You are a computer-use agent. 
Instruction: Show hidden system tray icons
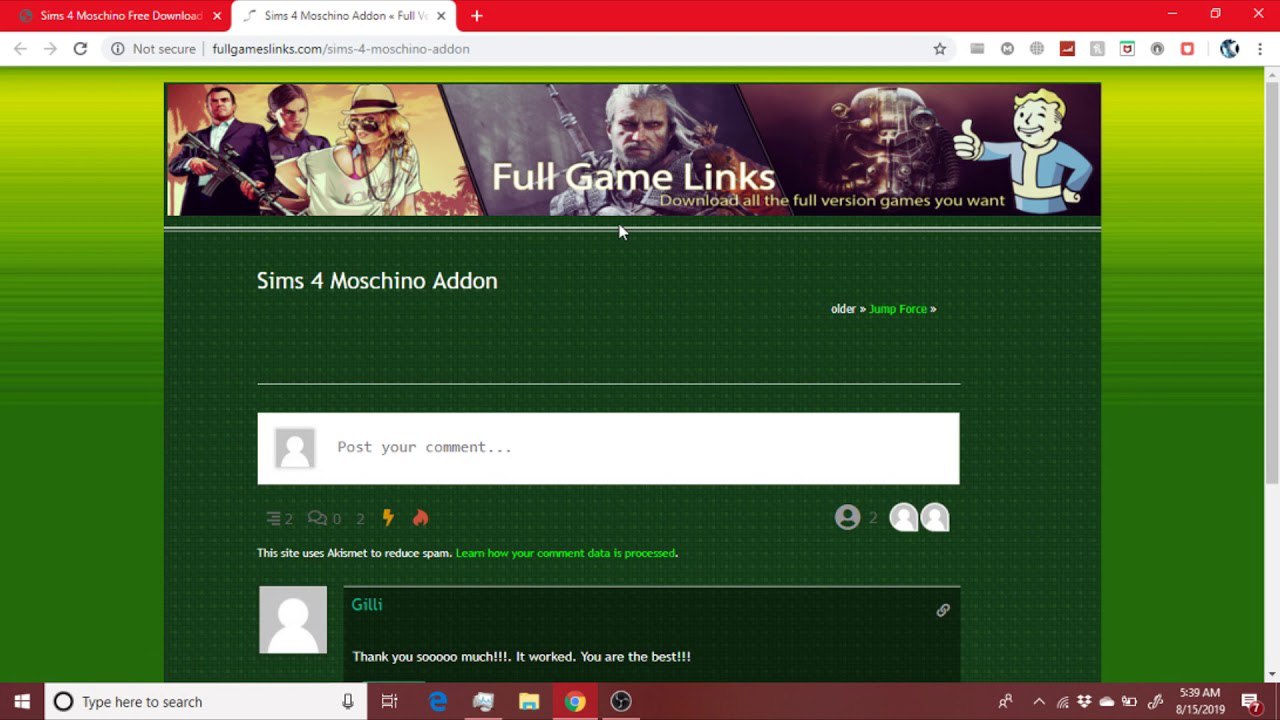tap(1039, 701)
